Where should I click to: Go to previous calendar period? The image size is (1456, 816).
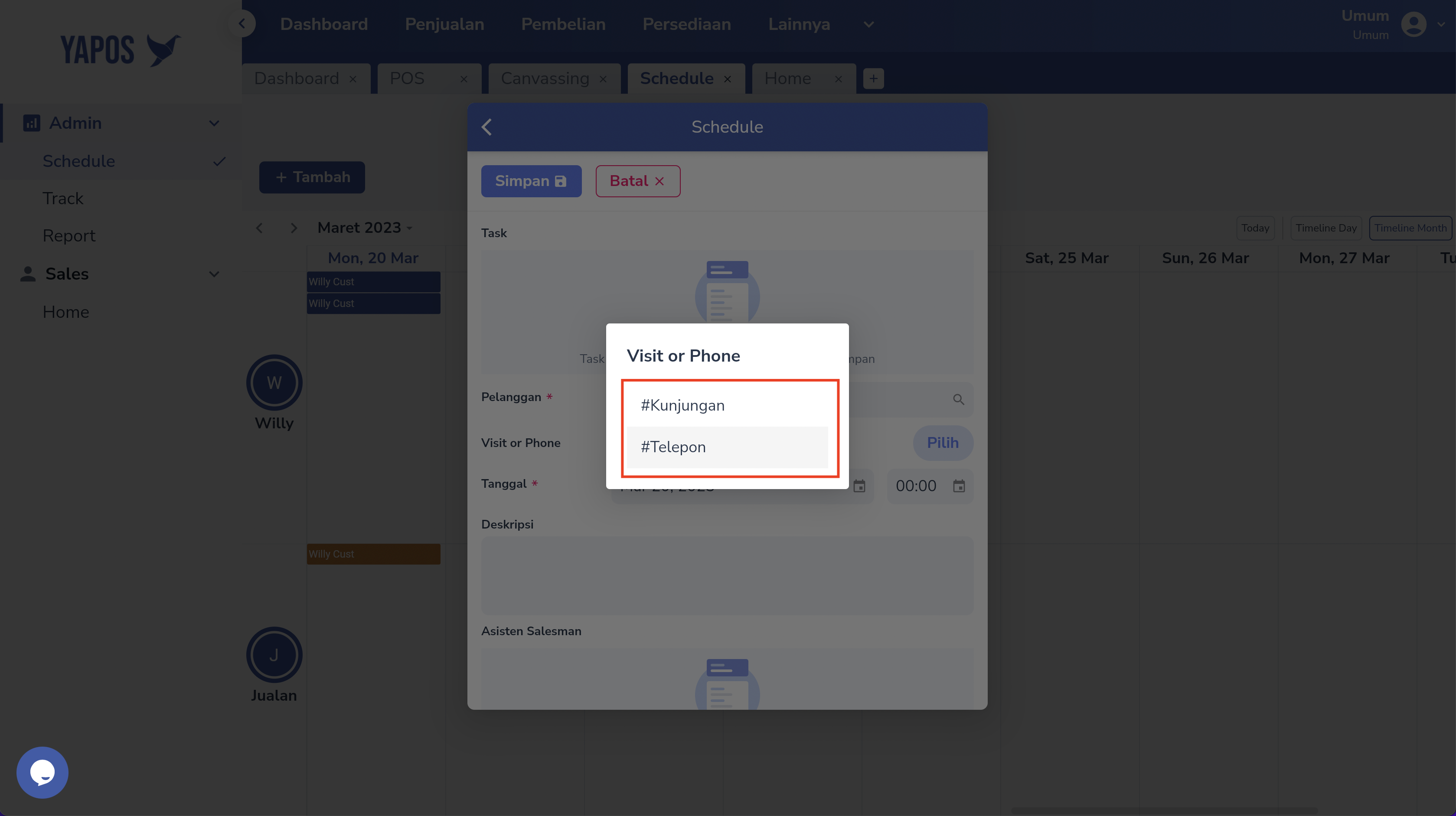point(259,228)
